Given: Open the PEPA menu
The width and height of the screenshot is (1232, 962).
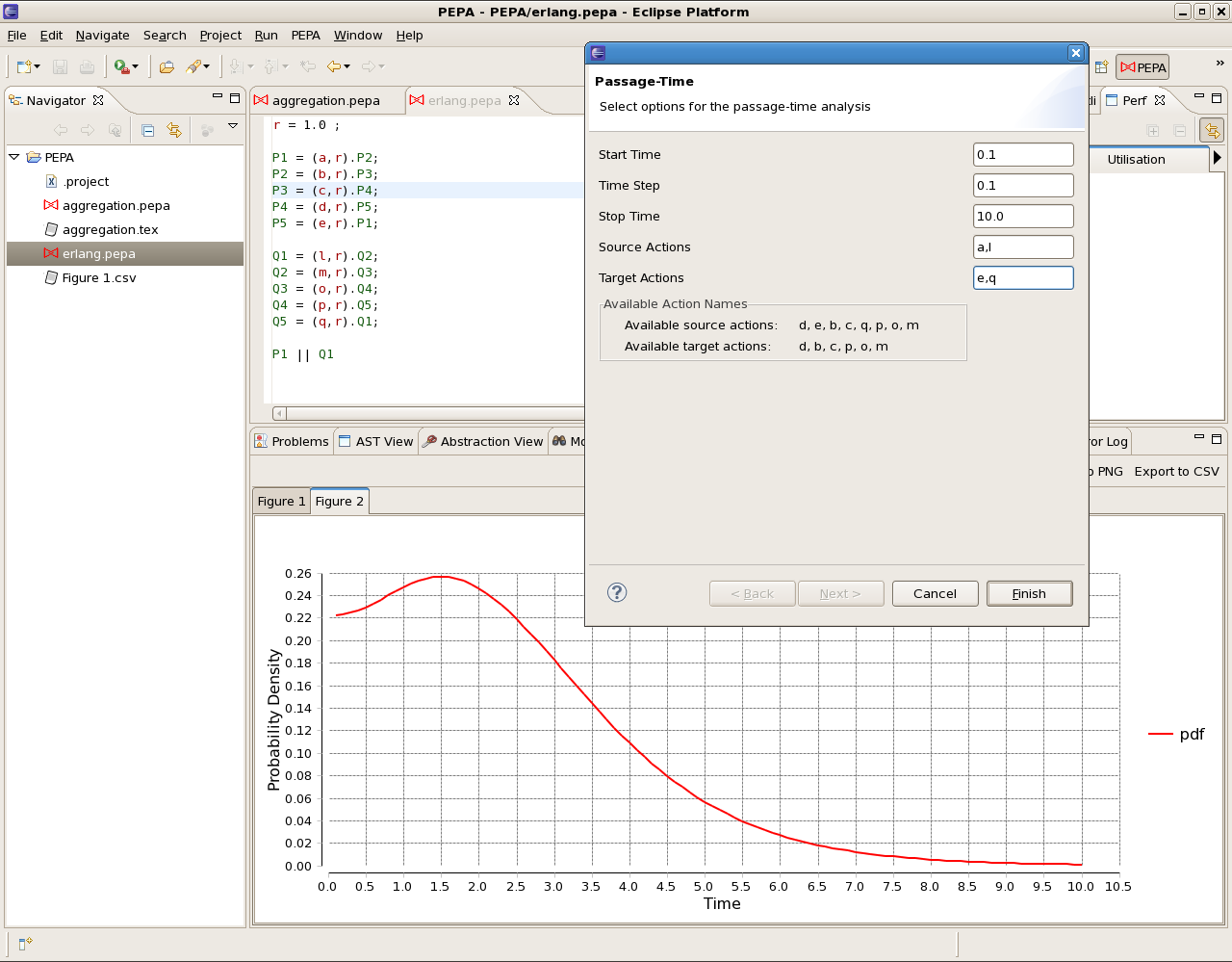Looking at the screenshot, I should (x=306, y=36).
